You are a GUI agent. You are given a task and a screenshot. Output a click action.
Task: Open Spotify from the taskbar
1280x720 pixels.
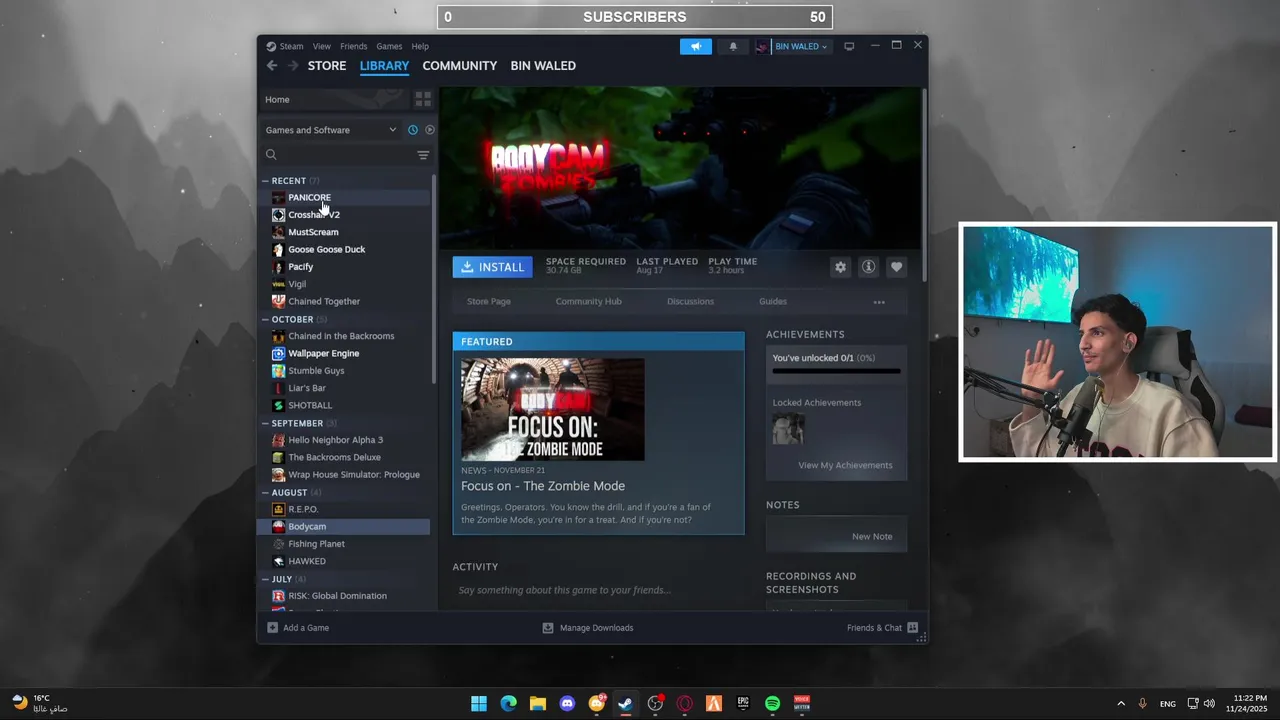772,704
